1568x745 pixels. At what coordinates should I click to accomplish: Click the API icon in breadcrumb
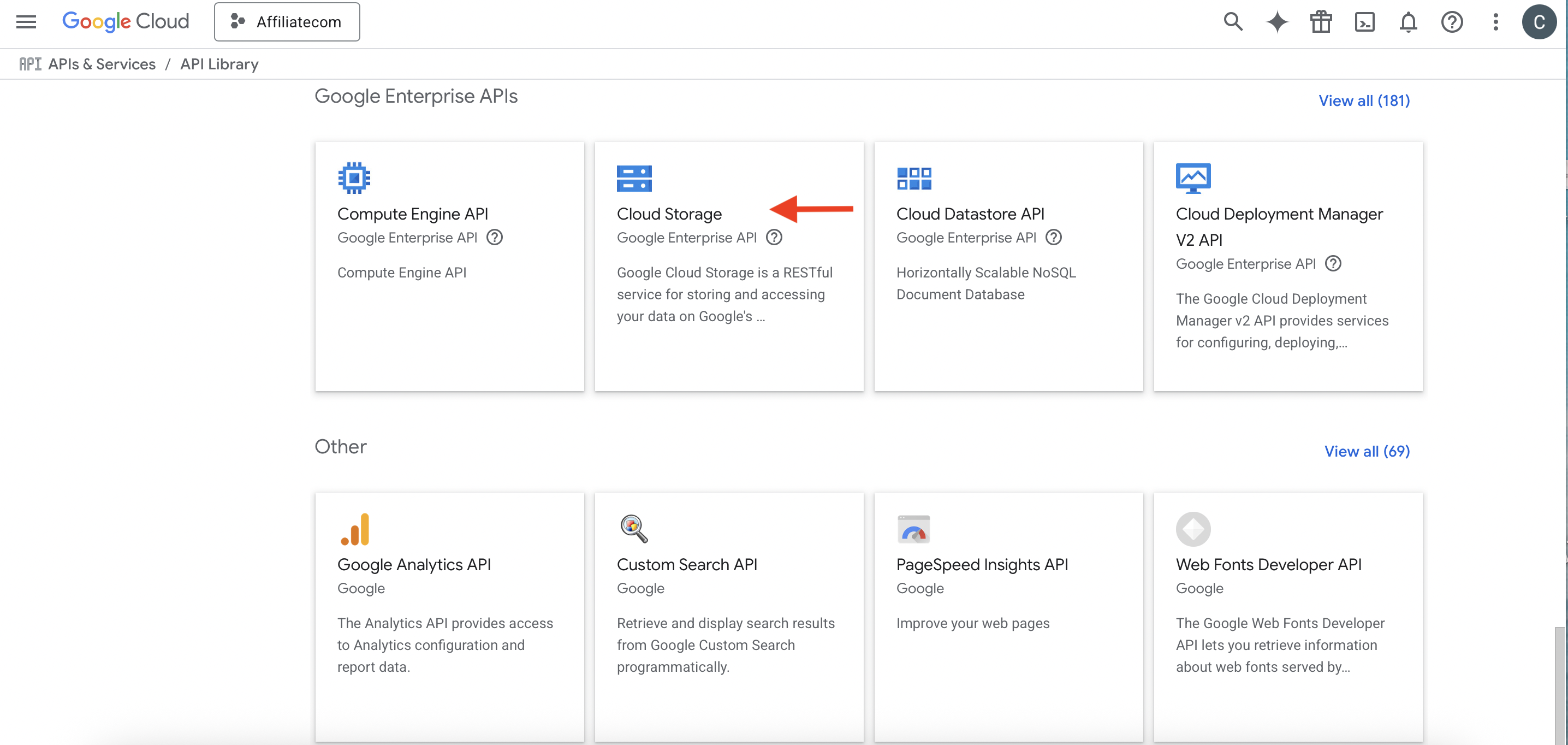click(x=29, y=64)
